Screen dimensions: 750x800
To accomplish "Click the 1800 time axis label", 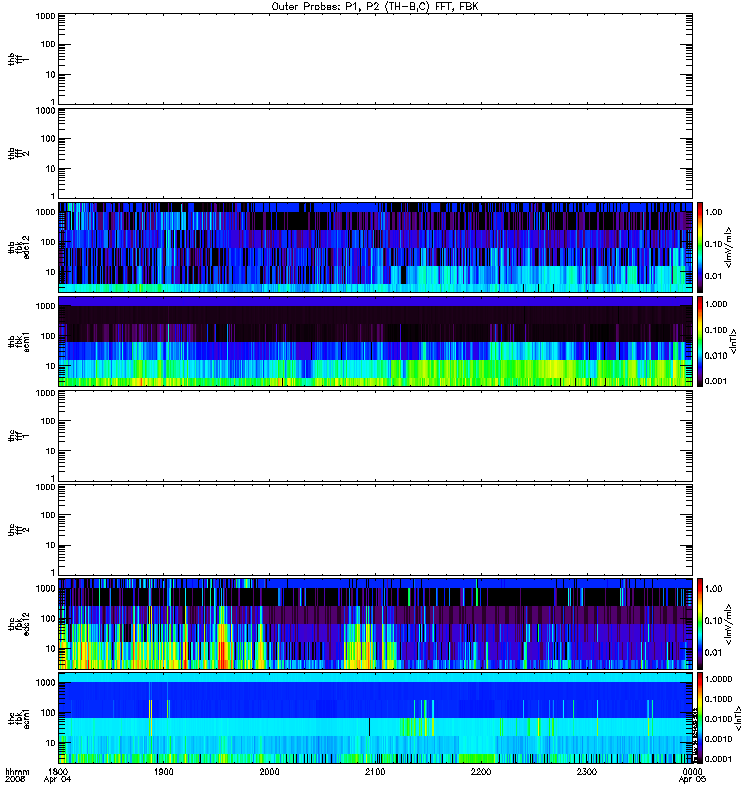I will (58, 771).
